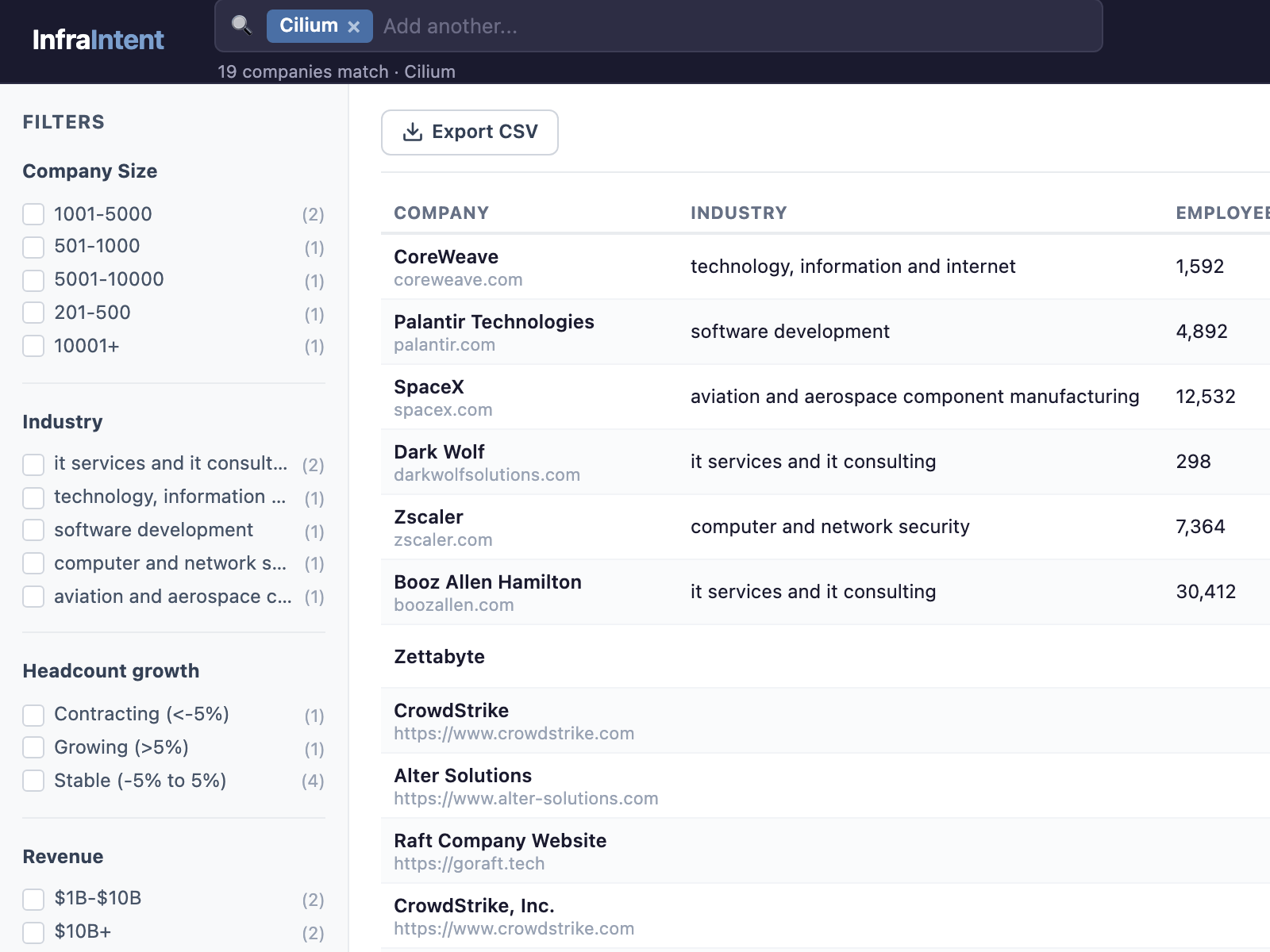Click the InfraIntent logo
Screen dimensions: 1270x952
97,40
